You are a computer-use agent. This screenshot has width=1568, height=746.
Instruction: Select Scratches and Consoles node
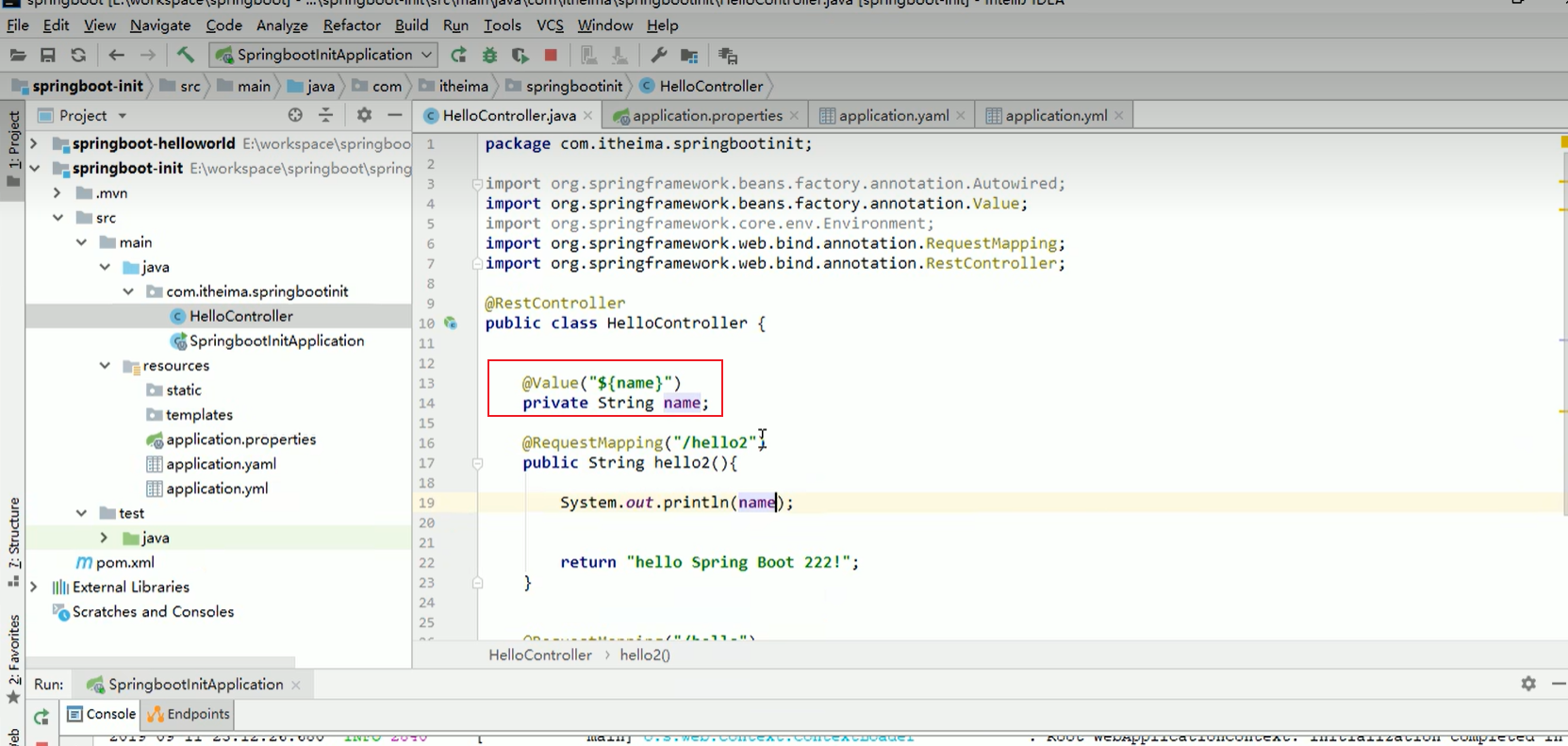pos(143,611)
